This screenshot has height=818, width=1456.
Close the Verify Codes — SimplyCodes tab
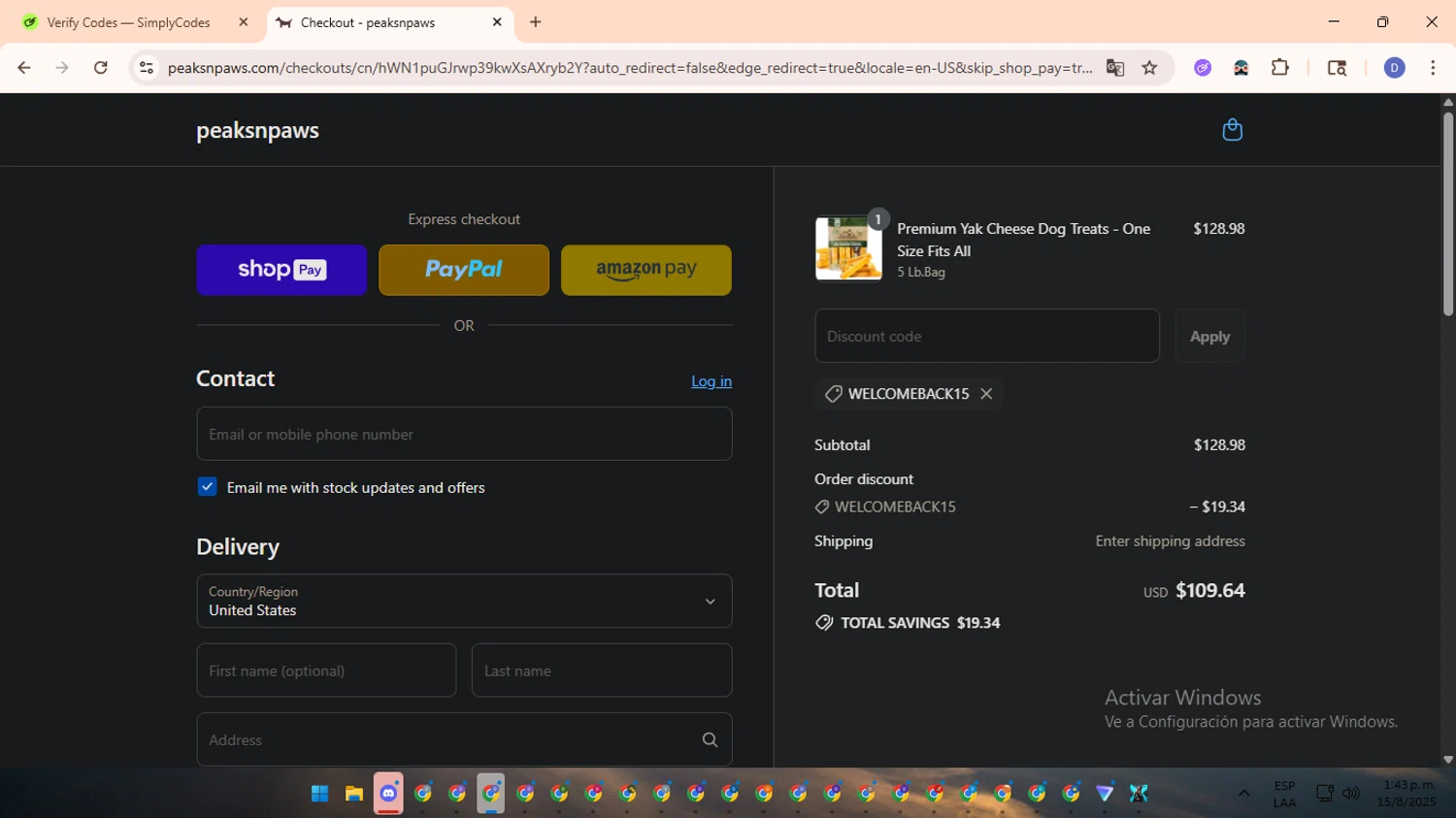[x=244, y=22]
